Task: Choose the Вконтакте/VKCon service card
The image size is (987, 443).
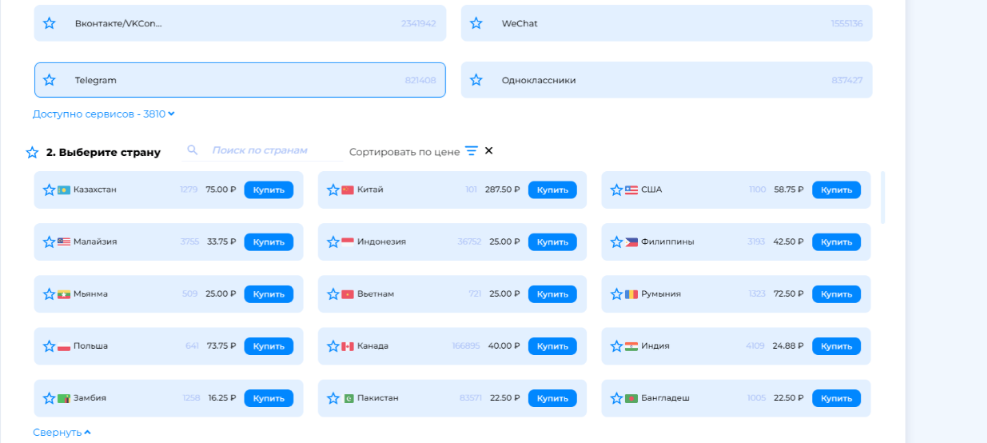Action: coord(240,23)
